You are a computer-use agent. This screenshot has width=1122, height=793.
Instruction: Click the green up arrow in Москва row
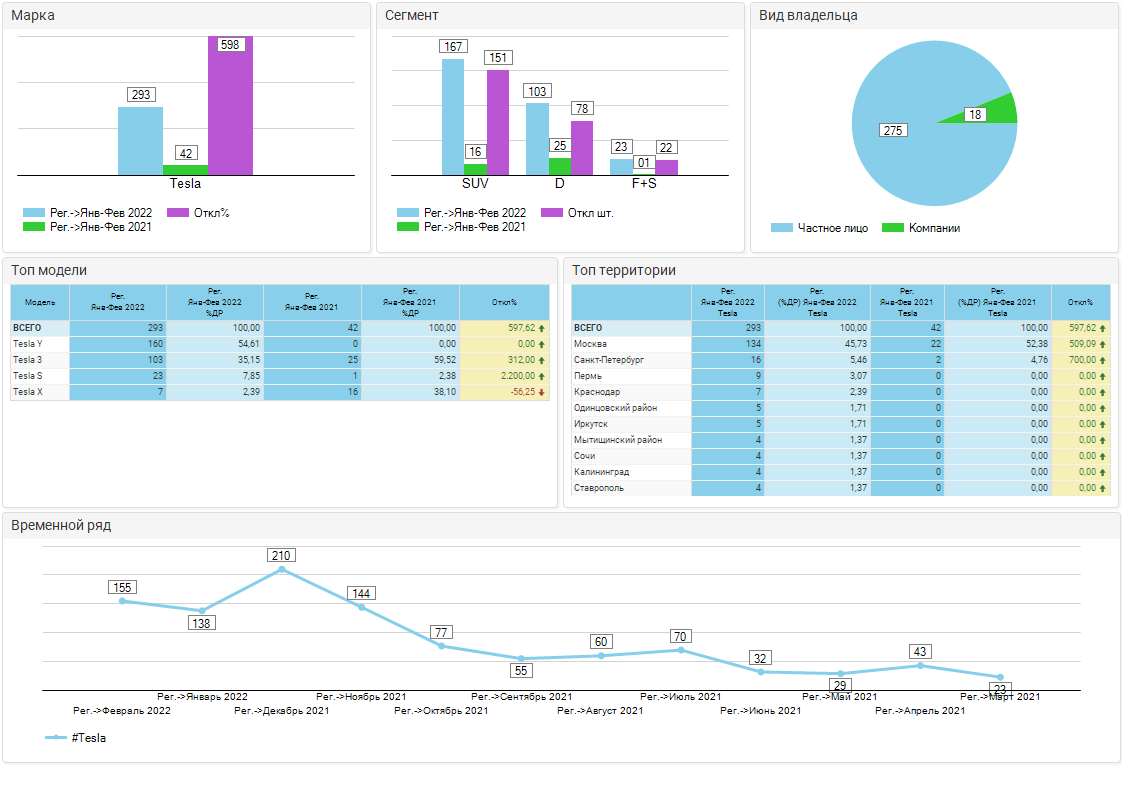pos(1102,344)
